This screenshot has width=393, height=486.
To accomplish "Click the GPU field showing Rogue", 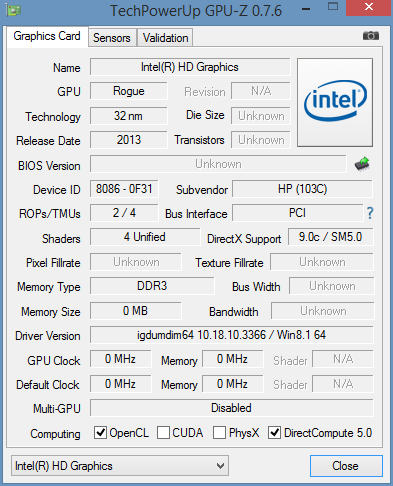I will pyautogui.click(x=129, y=91).
